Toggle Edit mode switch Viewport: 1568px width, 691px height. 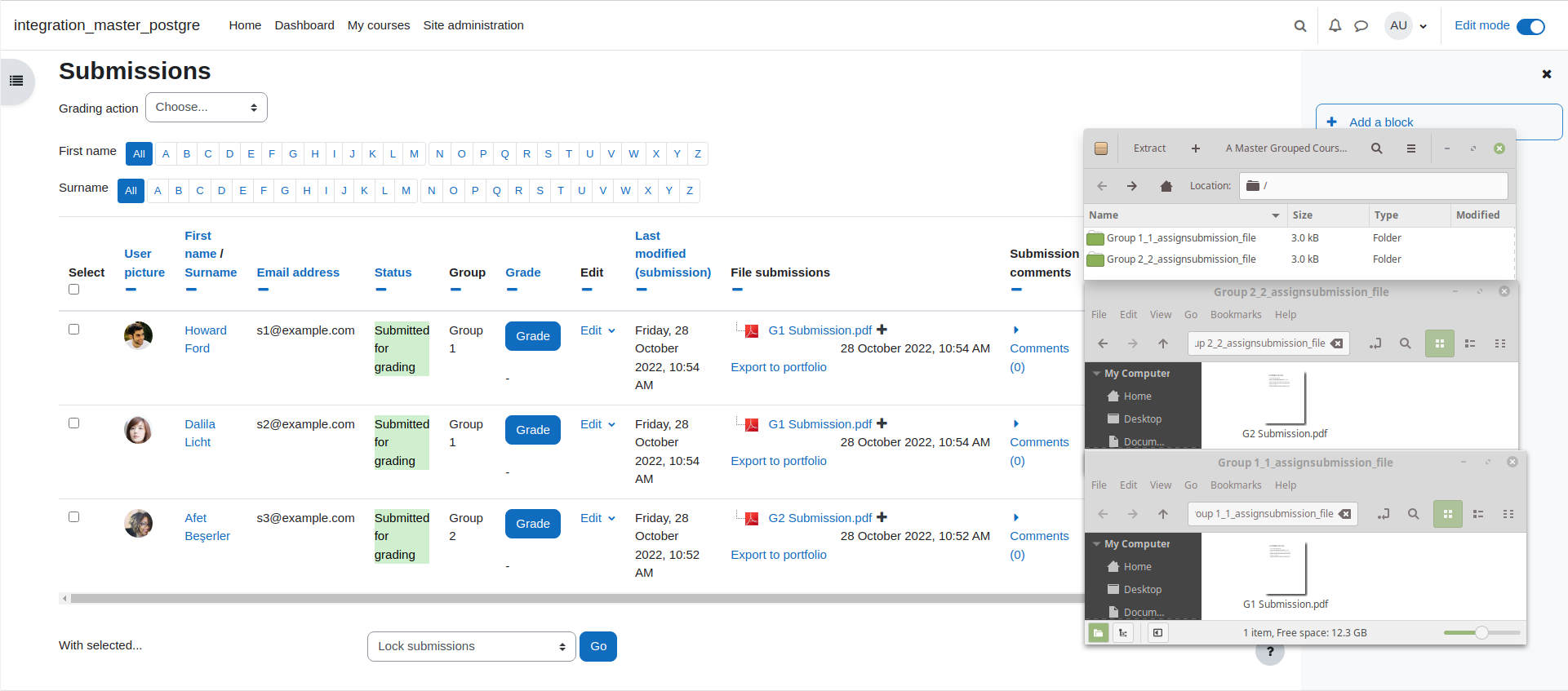[1530, 26]
